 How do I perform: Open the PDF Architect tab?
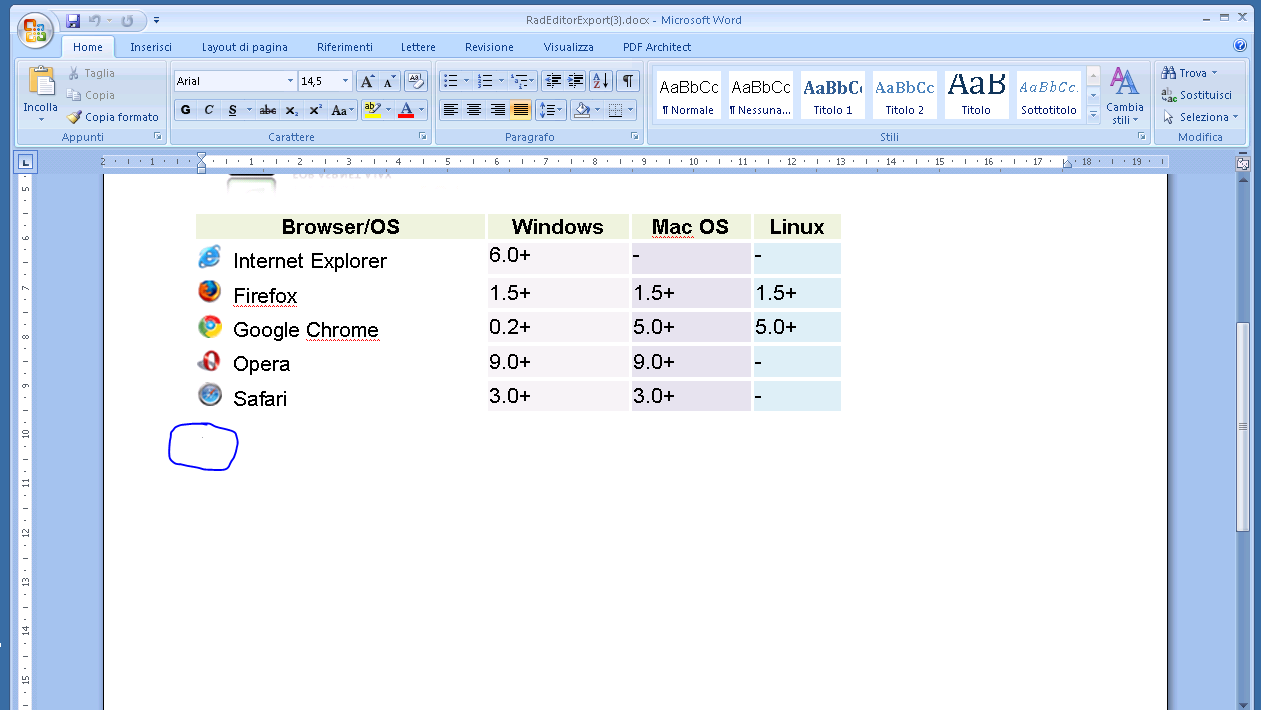[x=657, y=47]
